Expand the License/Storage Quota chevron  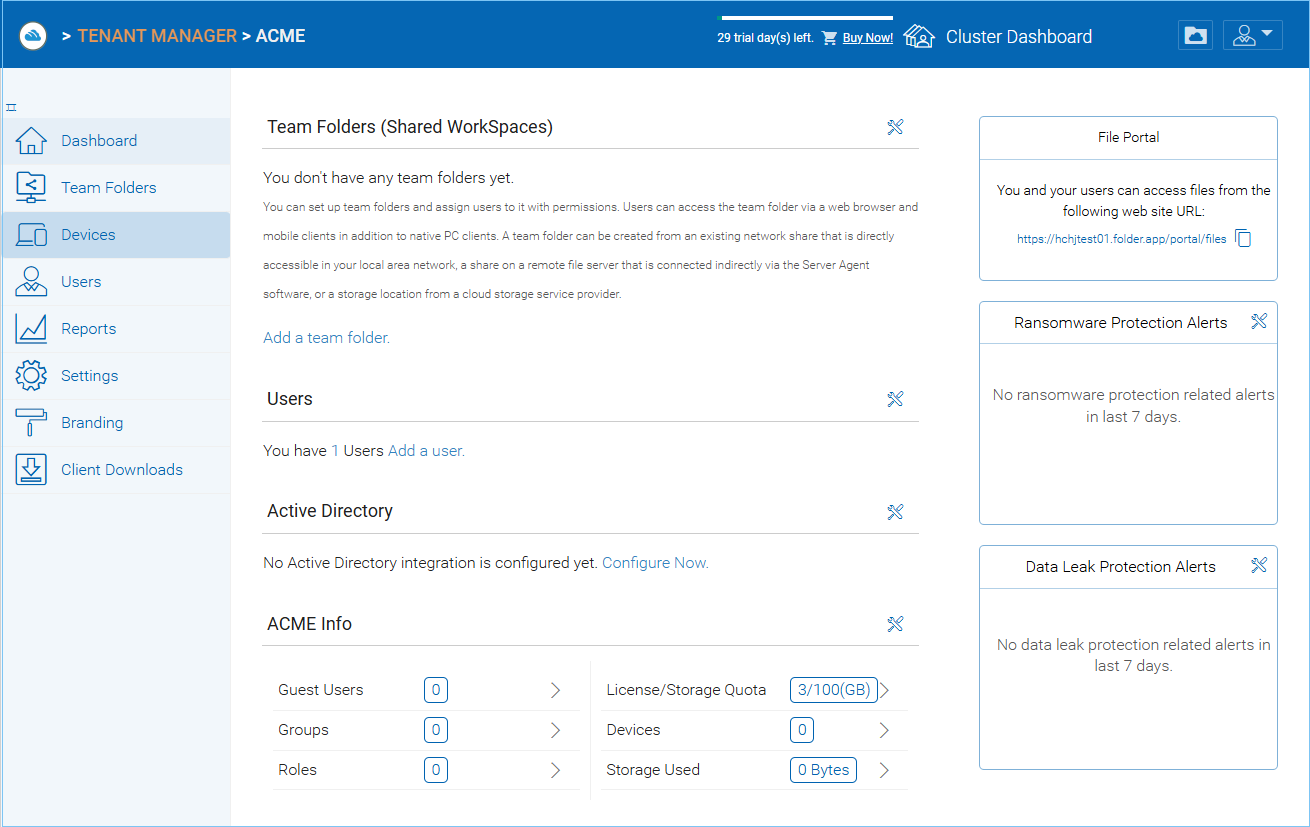(x=884, y=690)
